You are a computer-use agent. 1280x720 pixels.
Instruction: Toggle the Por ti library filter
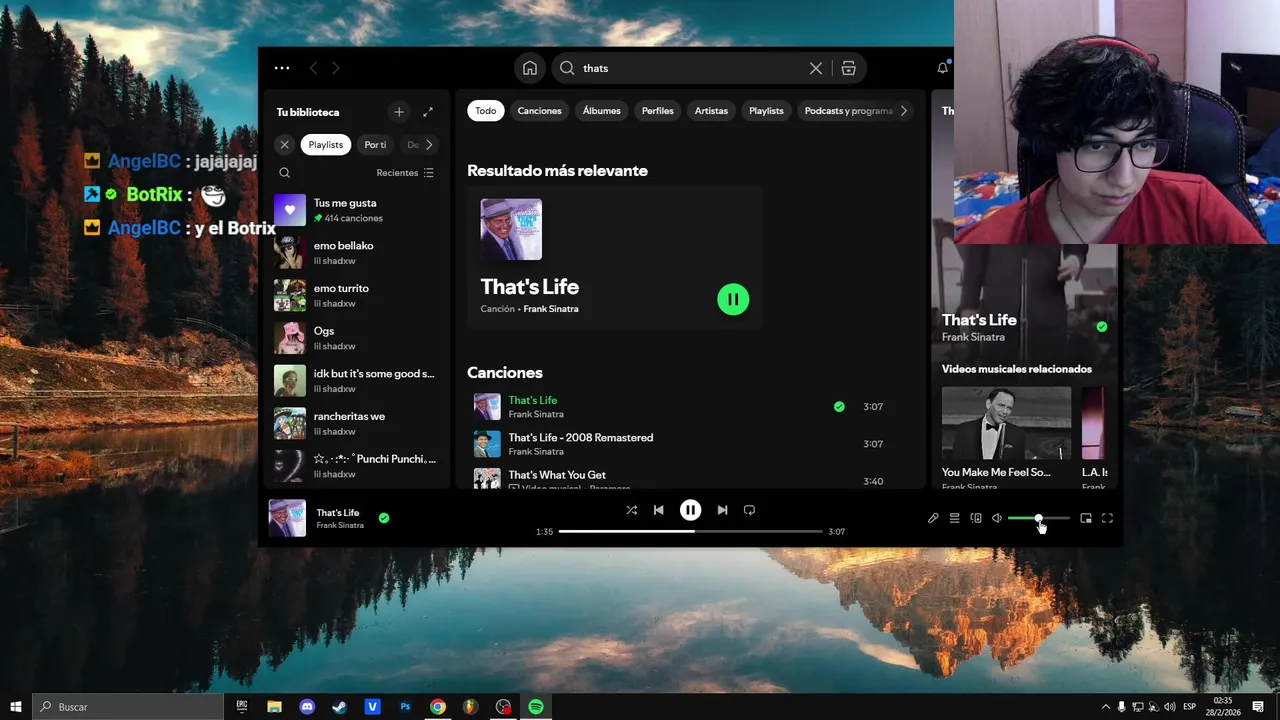[x=375, y=145]
